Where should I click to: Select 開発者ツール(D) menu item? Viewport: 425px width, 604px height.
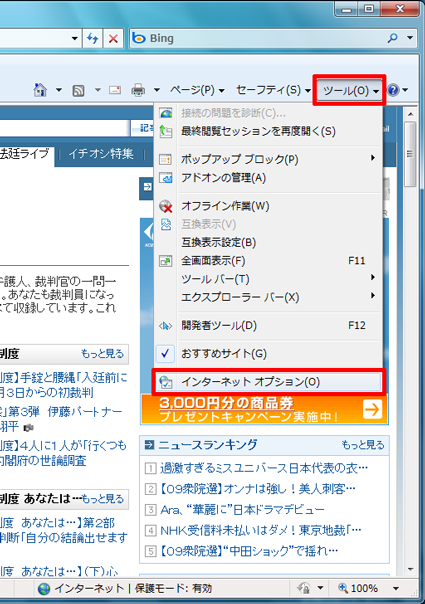click(x=268, y=326)
